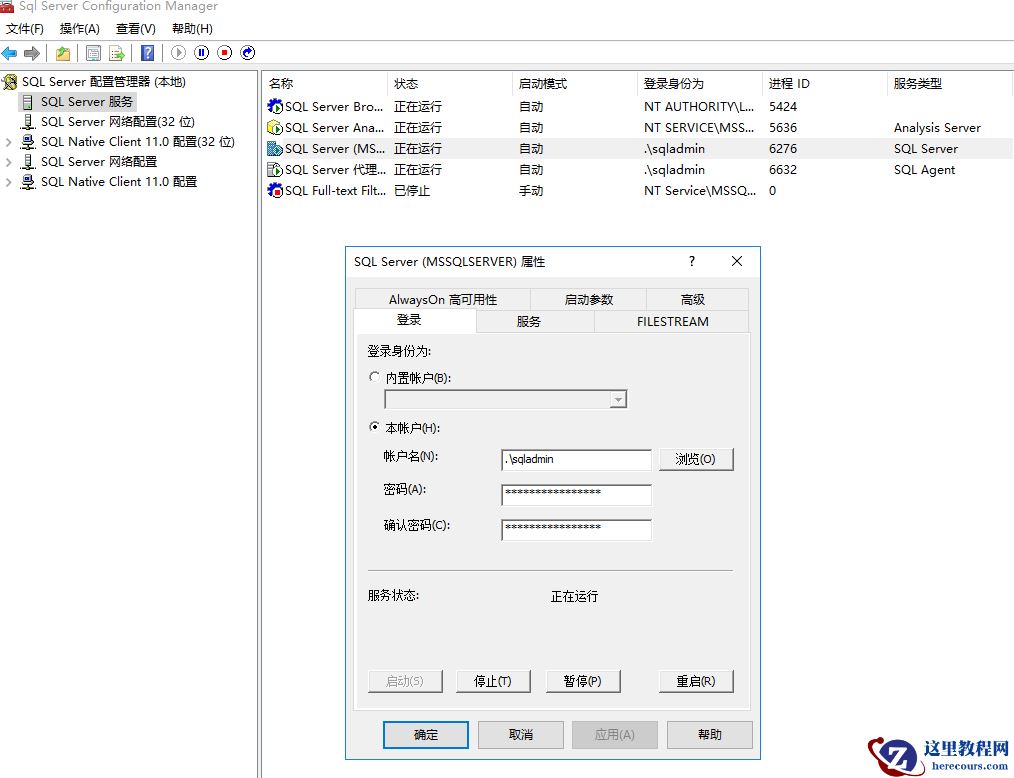Click the 帐户名 input field
The height and width of the screenshot is (778, 1014).
[575, 459]
